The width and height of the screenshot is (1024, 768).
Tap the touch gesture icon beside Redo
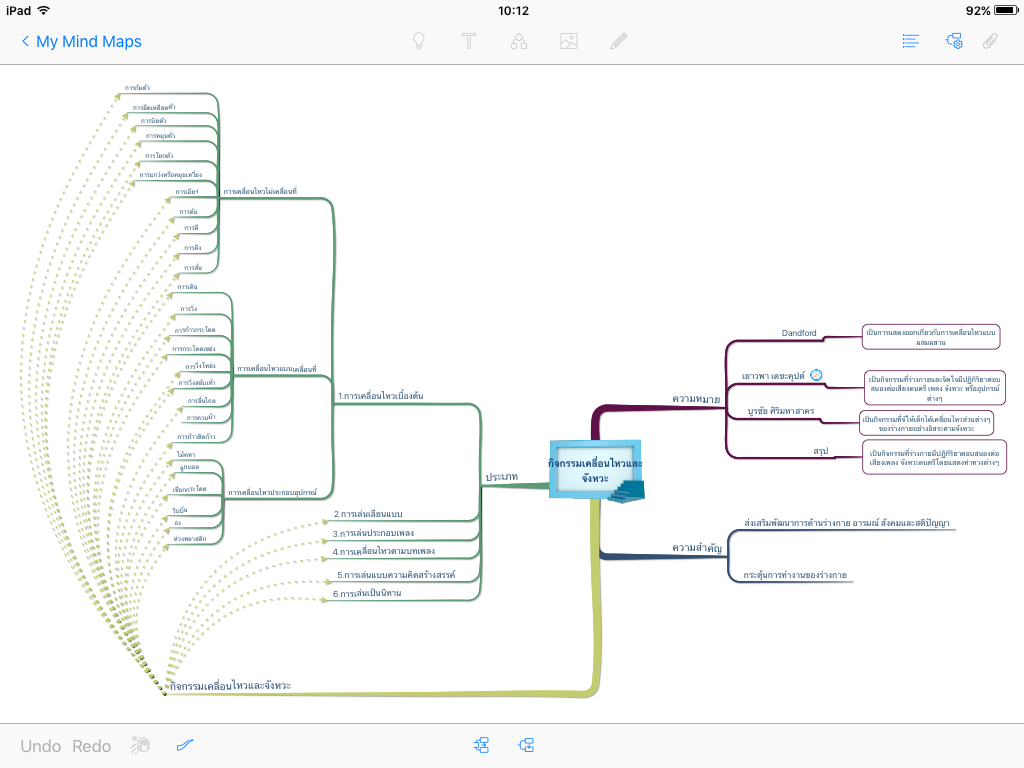pos(141,745)
